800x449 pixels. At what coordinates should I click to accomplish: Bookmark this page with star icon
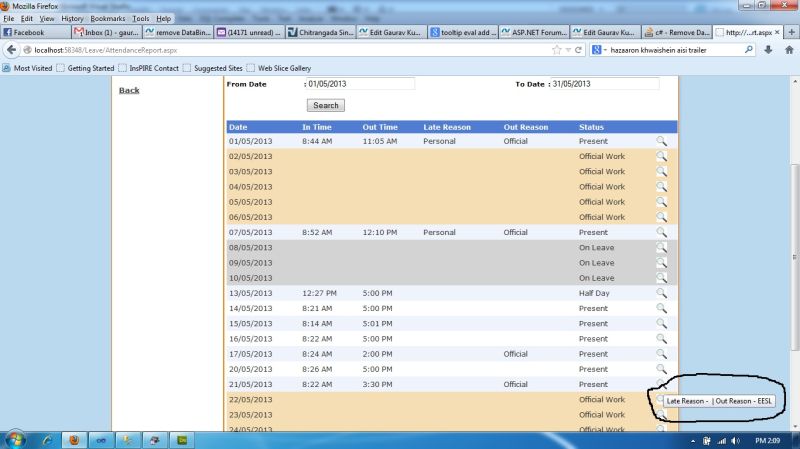pos(557,50)
